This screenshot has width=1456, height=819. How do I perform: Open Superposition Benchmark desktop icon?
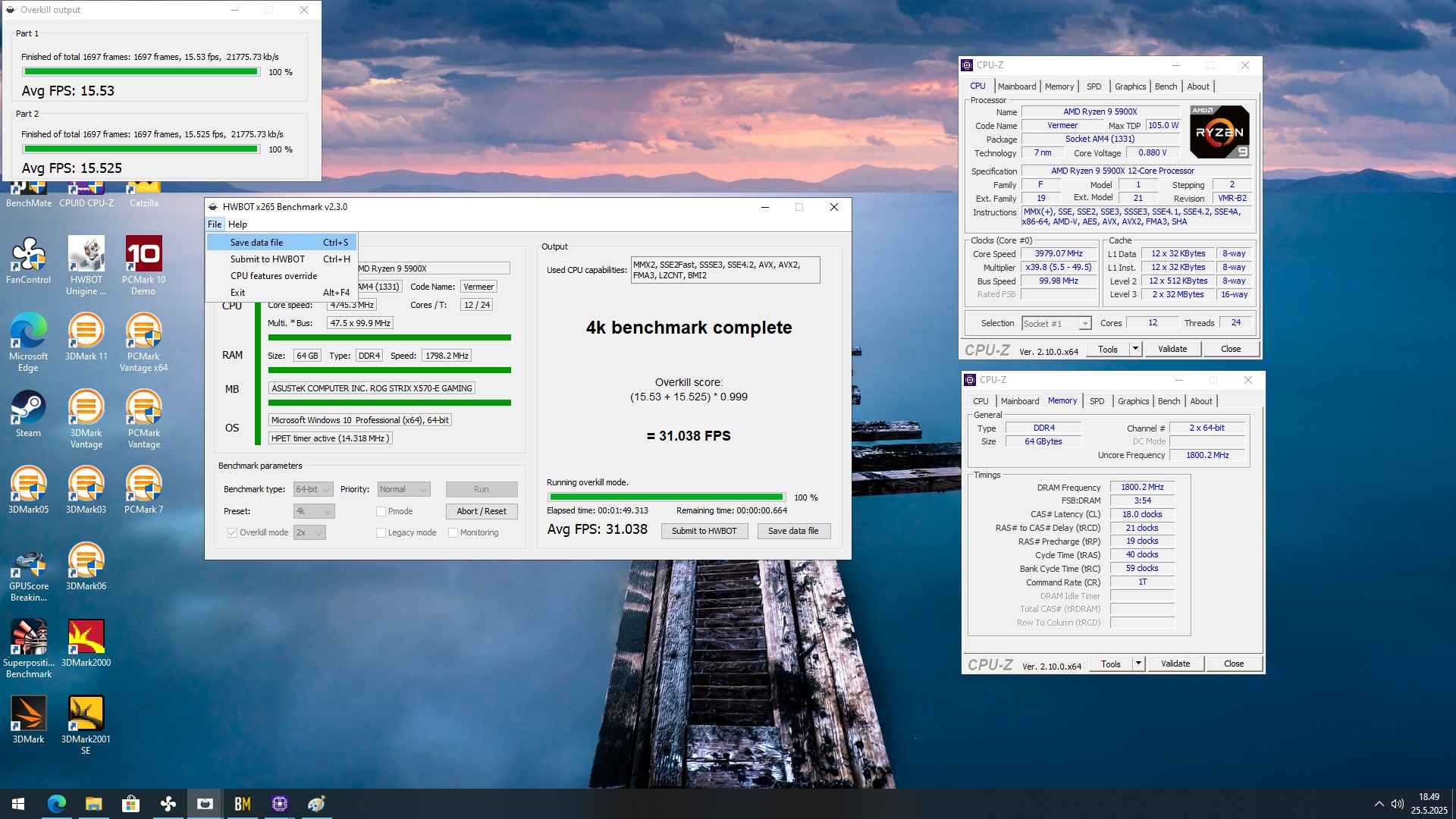tap(28, 648)
